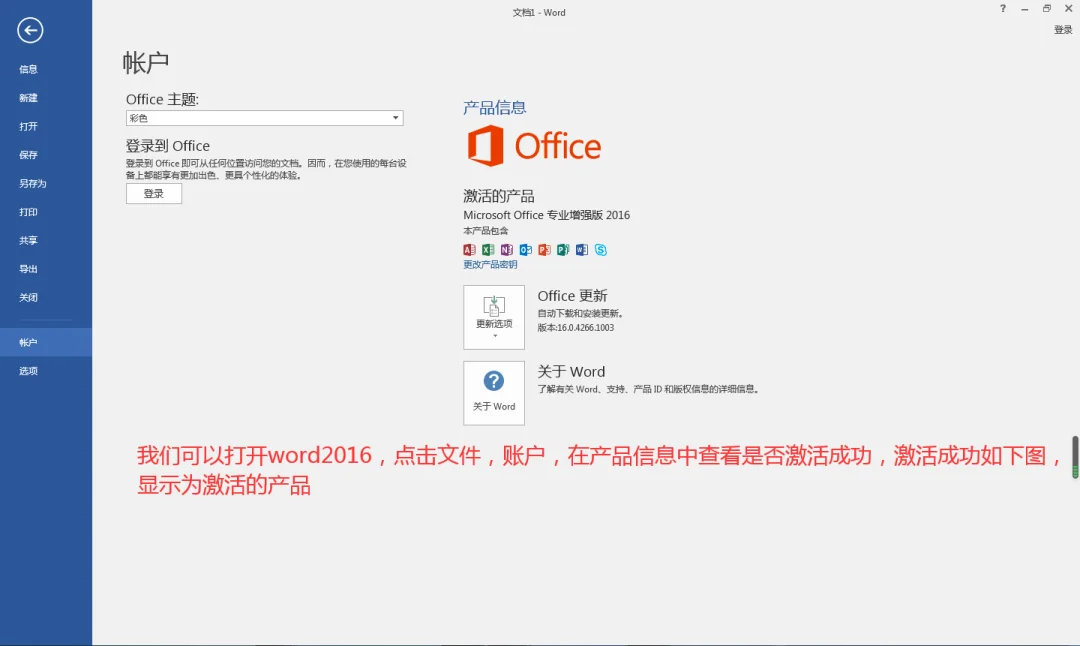
Task: Click Microsoft Office 专业增强版 2016 text
Action: tap(546, 215)
